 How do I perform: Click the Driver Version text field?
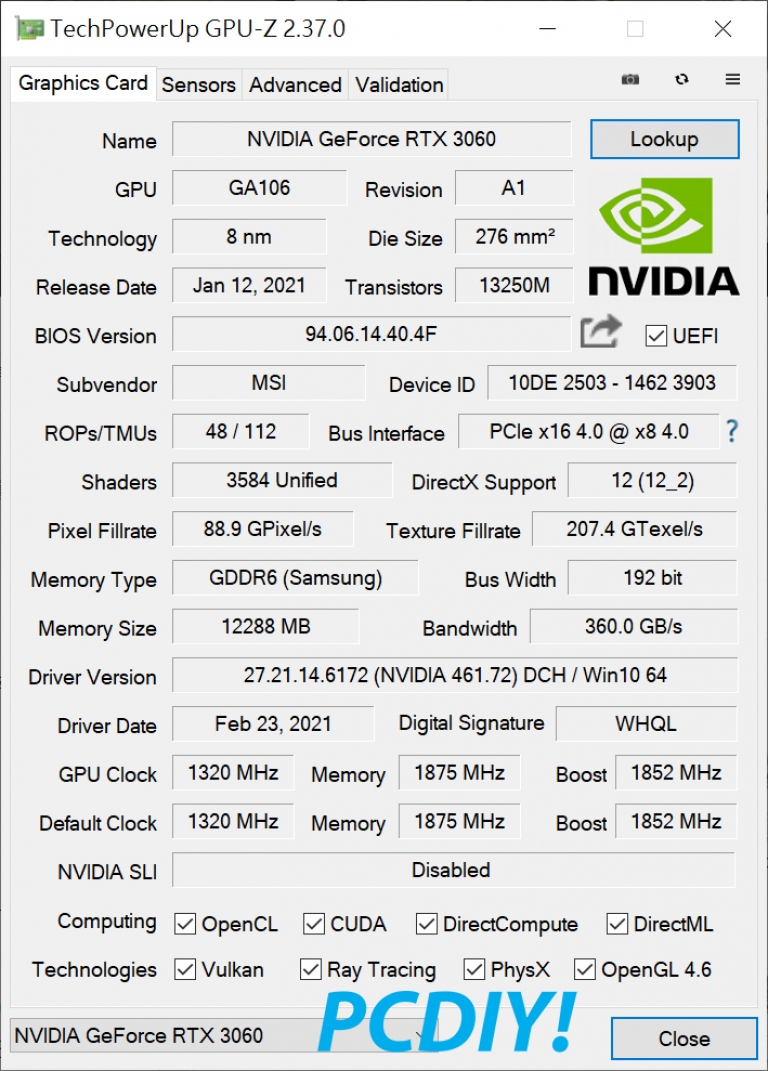(x=455, y=676)
